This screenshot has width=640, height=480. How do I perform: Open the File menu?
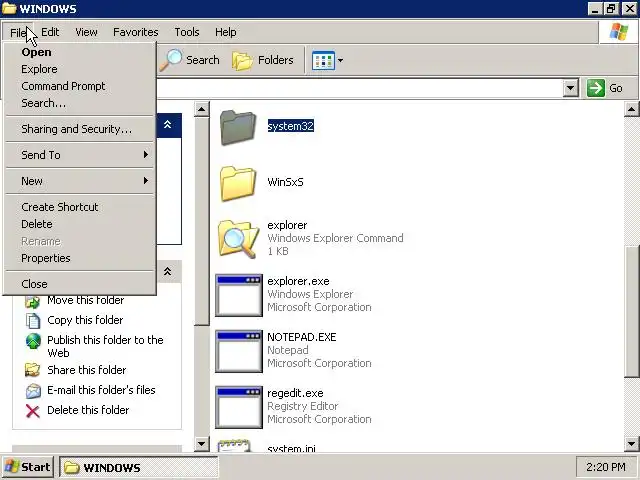18,32
